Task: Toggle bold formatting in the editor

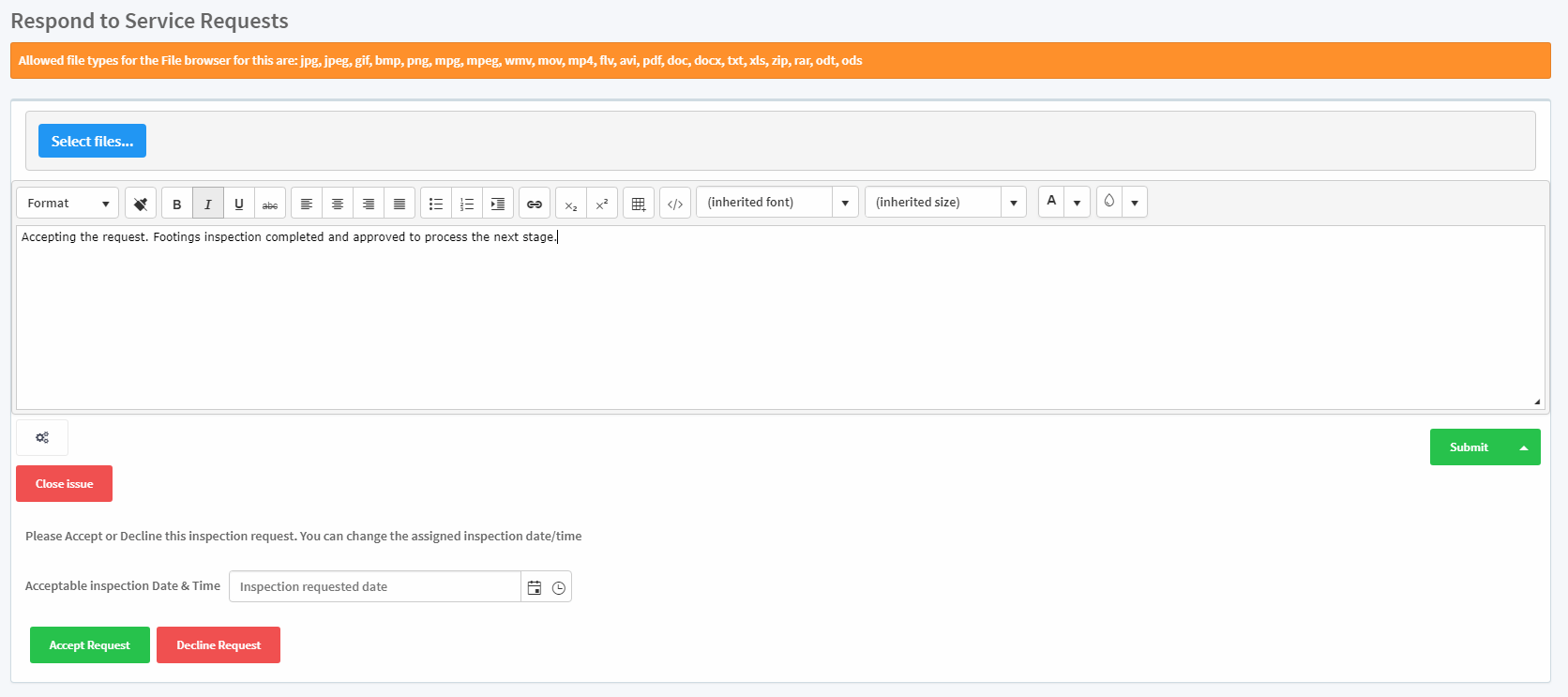Action: pos(176,204)
